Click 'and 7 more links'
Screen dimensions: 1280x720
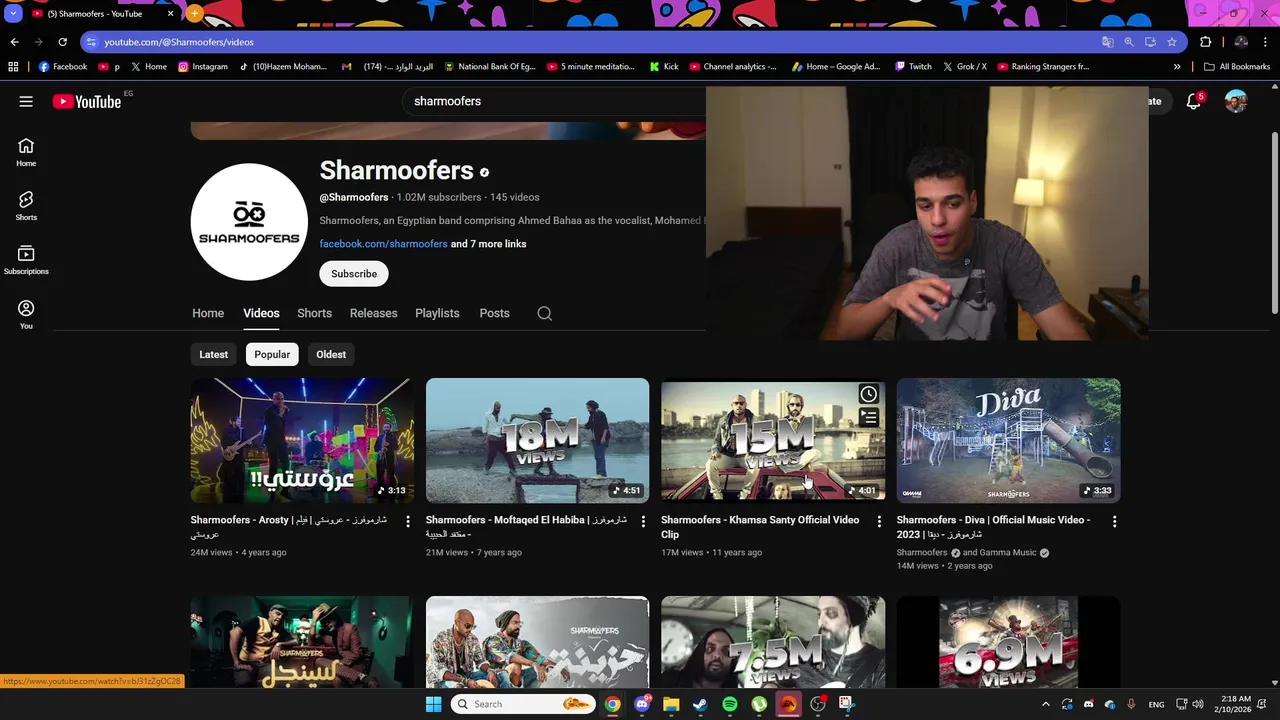(x=488, y=244)
